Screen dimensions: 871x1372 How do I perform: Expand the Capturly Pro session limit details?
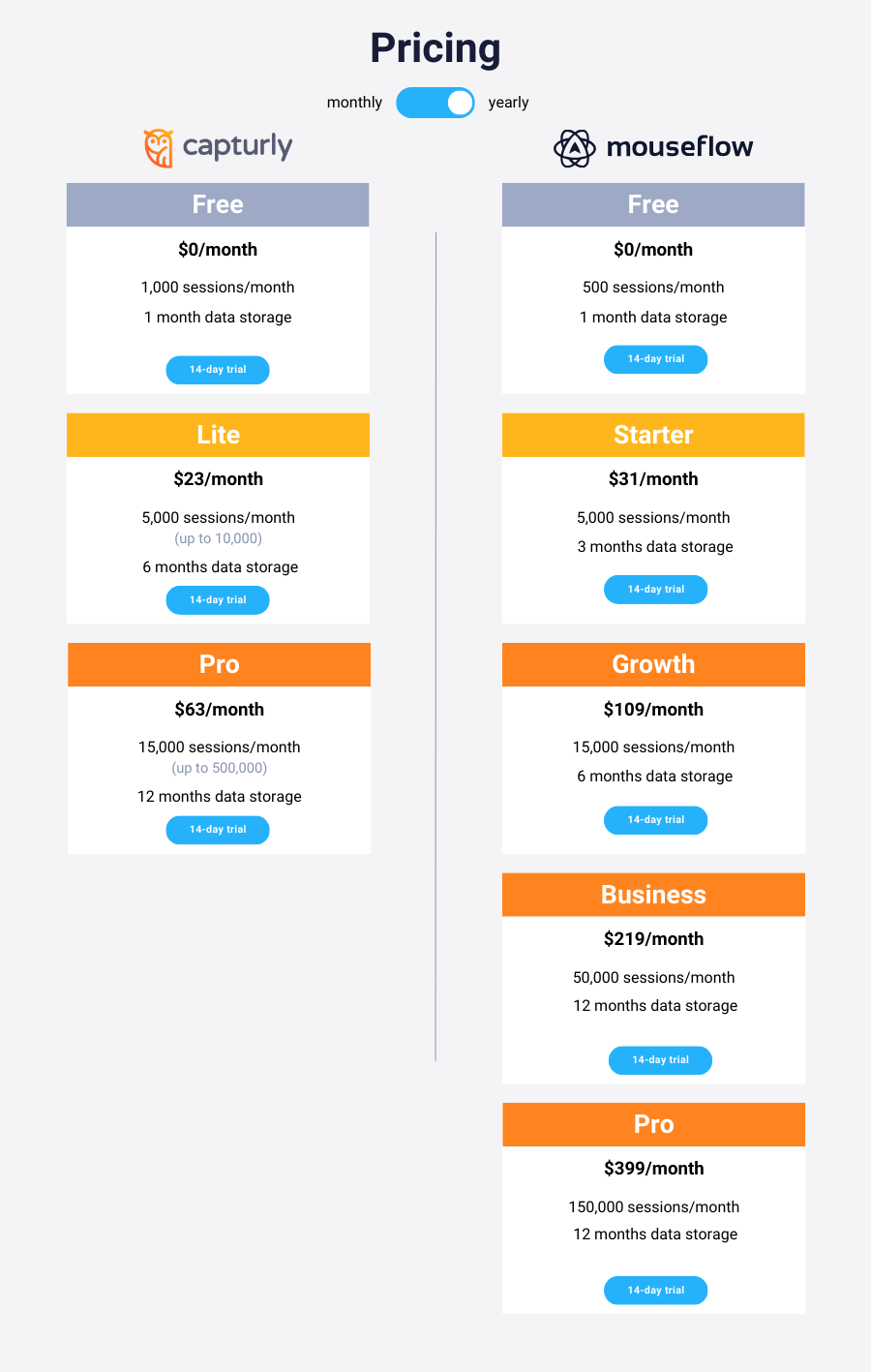coord(219,768)
